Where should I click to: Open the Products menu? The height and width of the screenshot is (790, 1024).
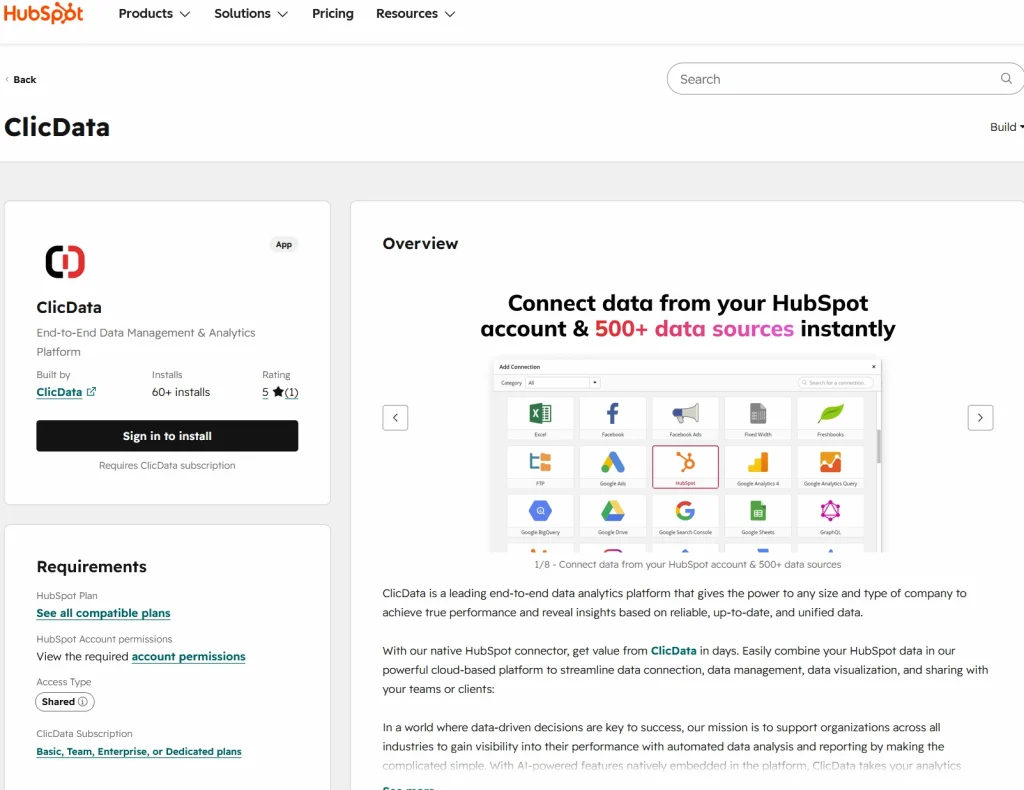tap(154, 14)
